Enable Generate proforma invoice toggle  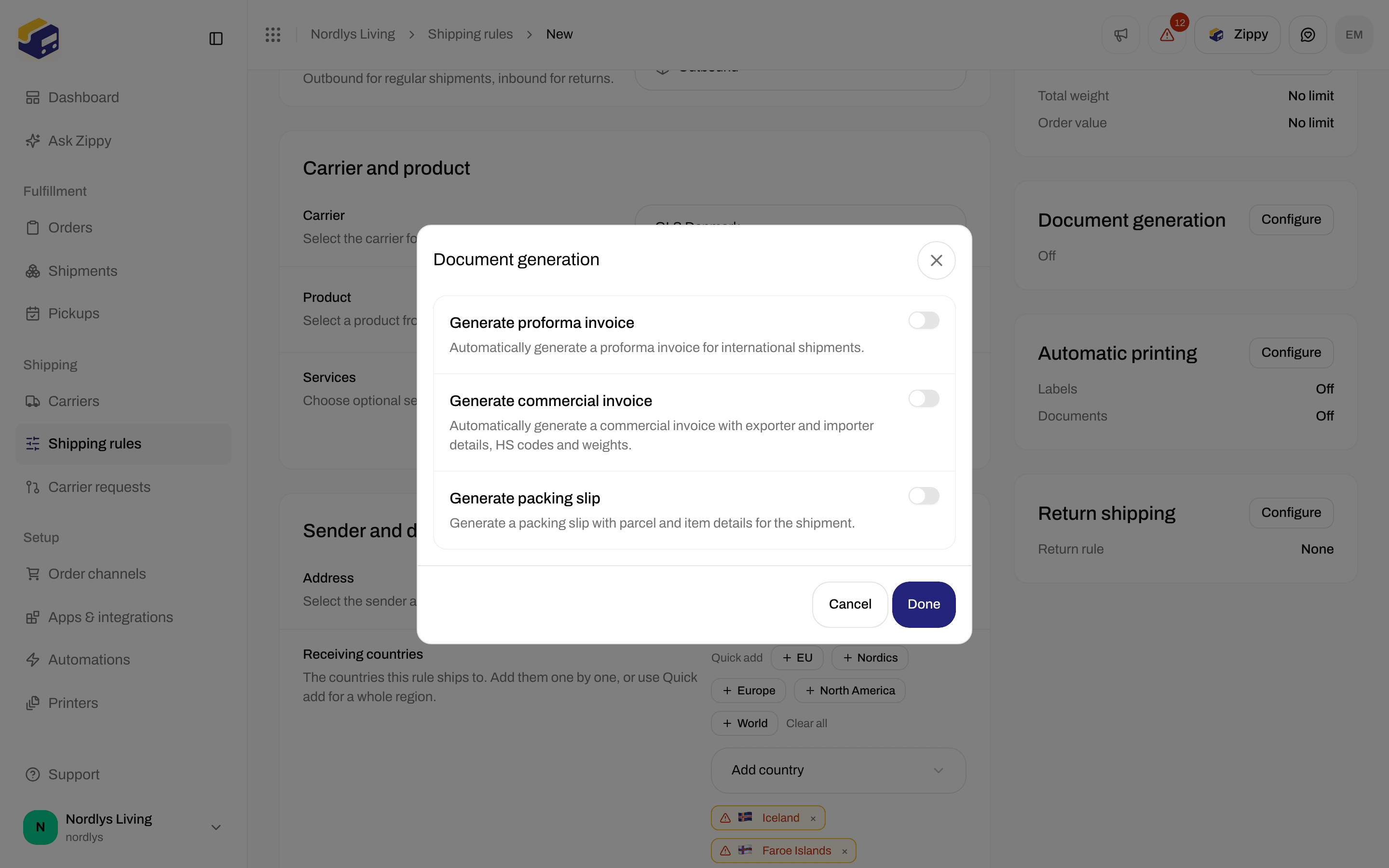coord(924,320)
